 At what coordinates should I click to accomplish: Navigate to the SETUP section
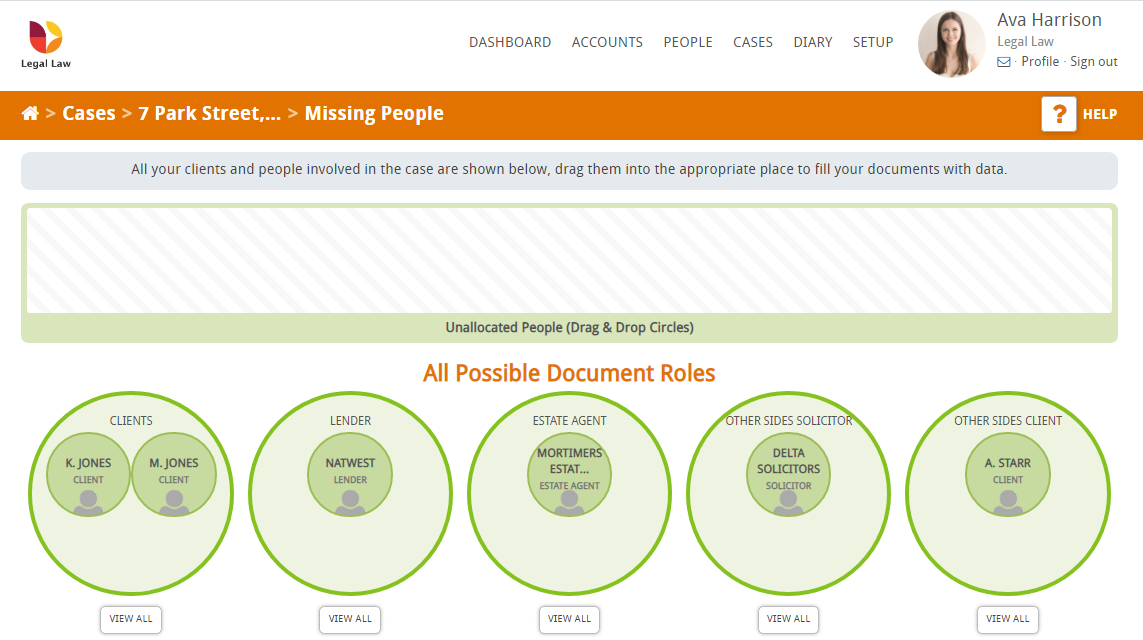[x=873, y=42]
